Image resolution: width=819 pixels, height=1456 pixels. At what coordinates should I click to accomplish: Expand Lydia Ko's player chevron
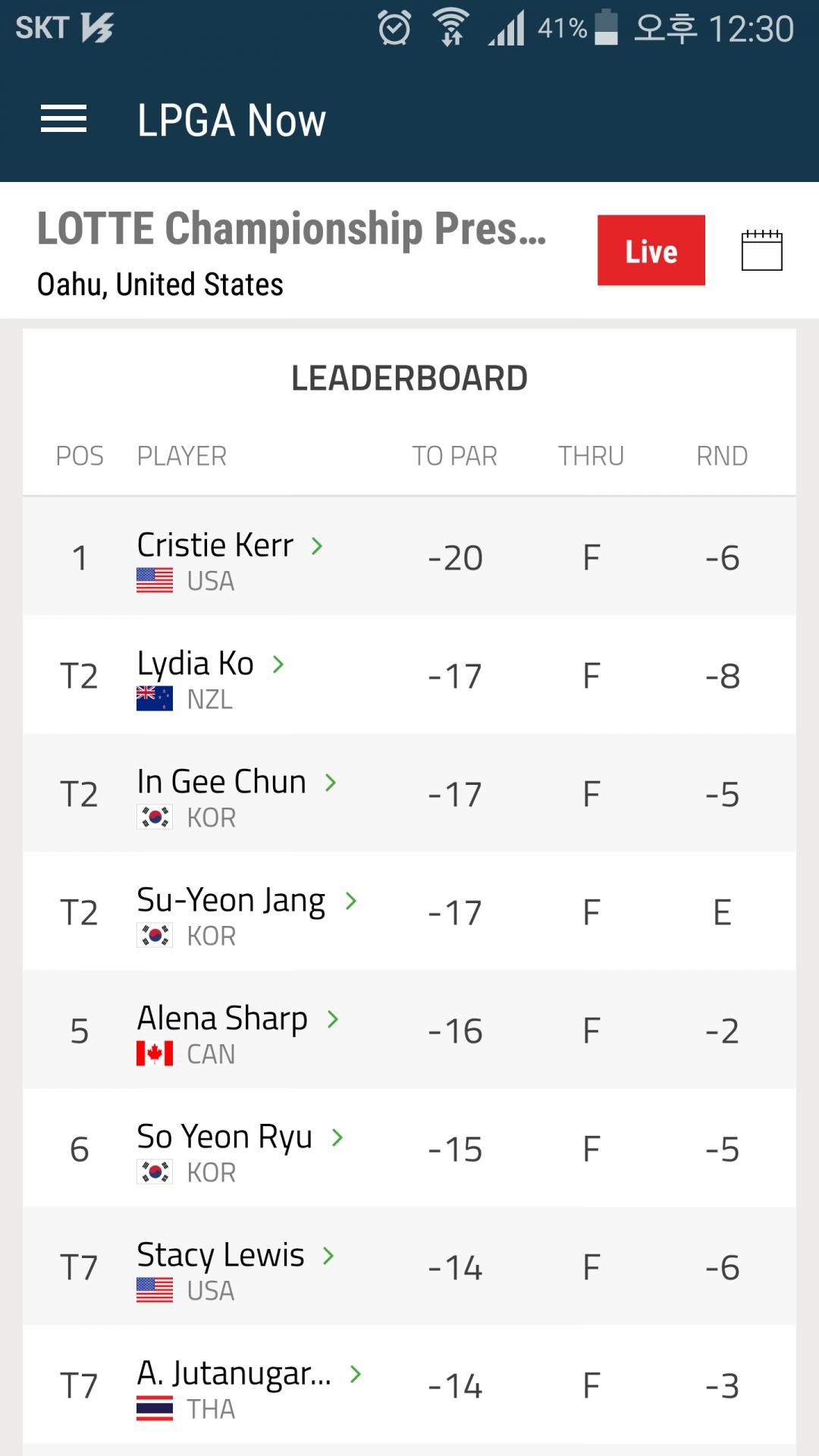[278, 664]
